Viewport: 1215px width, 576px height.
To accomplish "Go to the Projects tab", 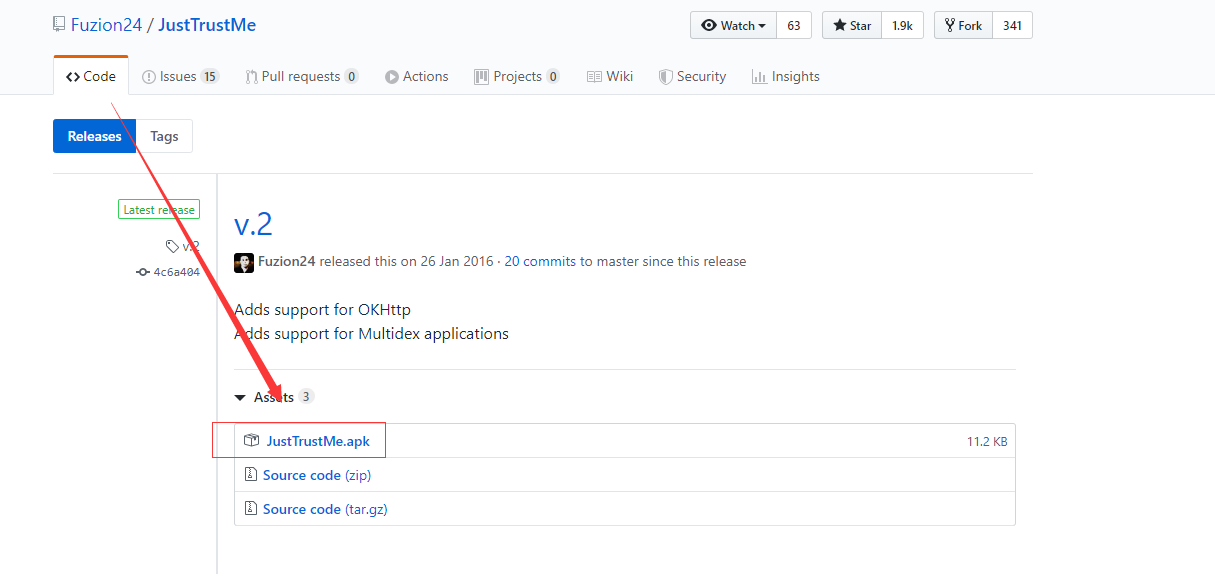I will coord(517,76).
